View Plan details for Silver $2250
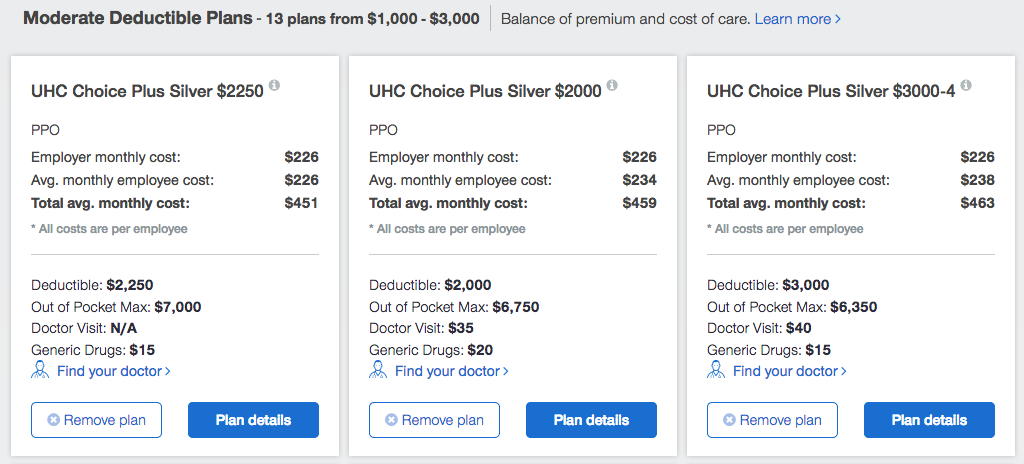1024x464 pixels. point(253,420)
